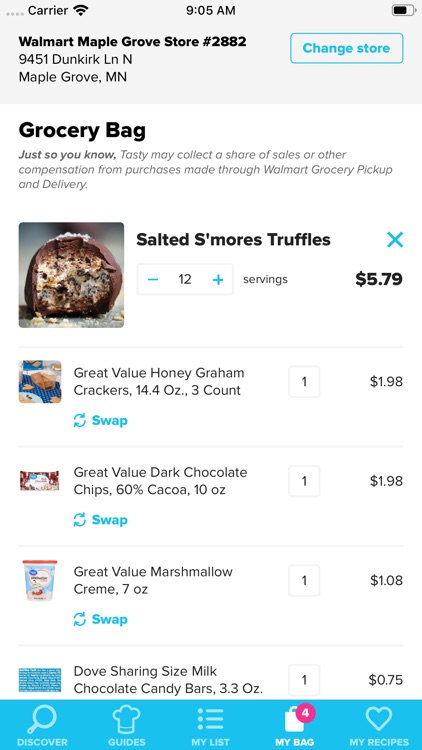Viewport: 422px width, 750px height.
Task: Tap Marshmallow Creme product thumbnail
Action: click(x=40, y=581)
